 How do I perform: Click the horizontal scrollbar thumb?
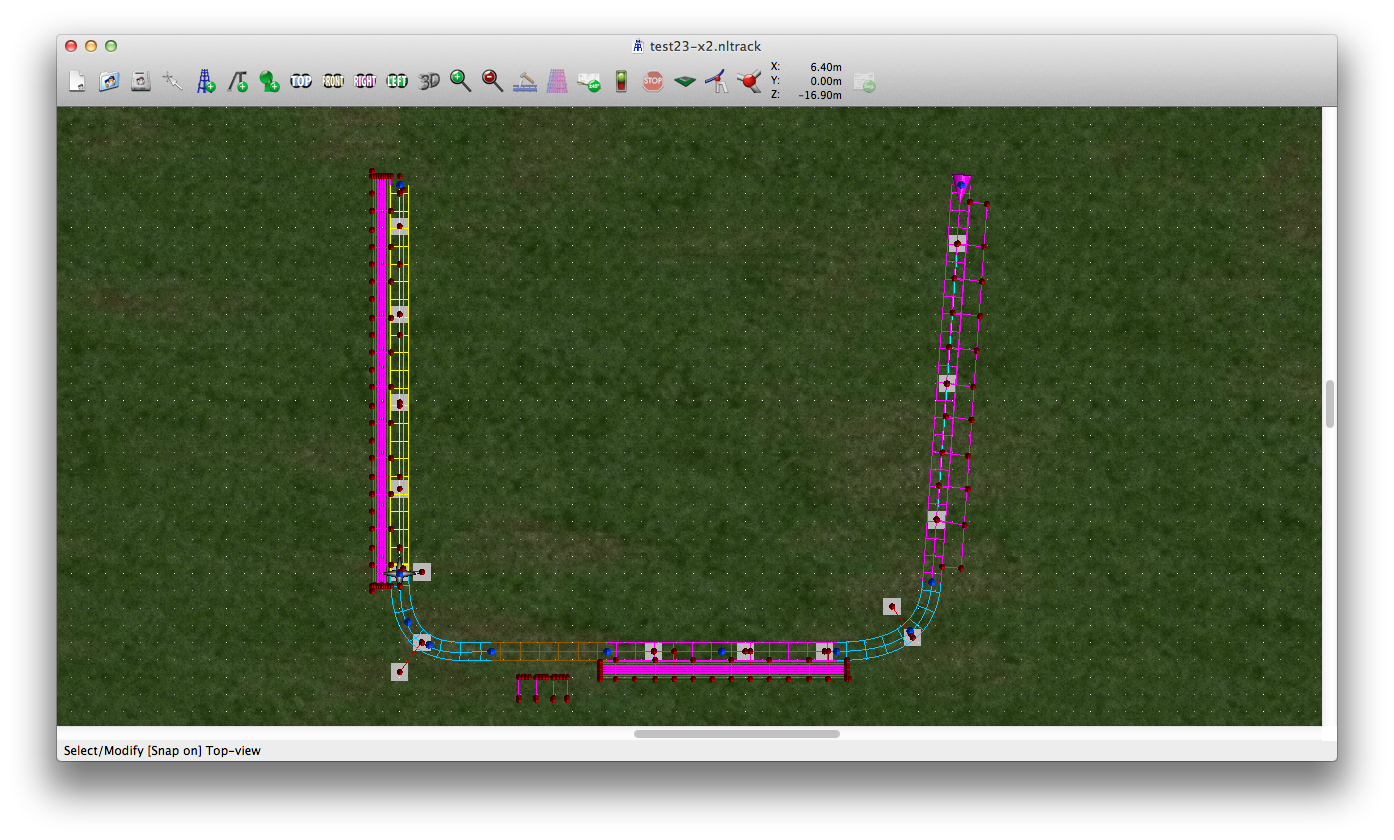point(736,734)
